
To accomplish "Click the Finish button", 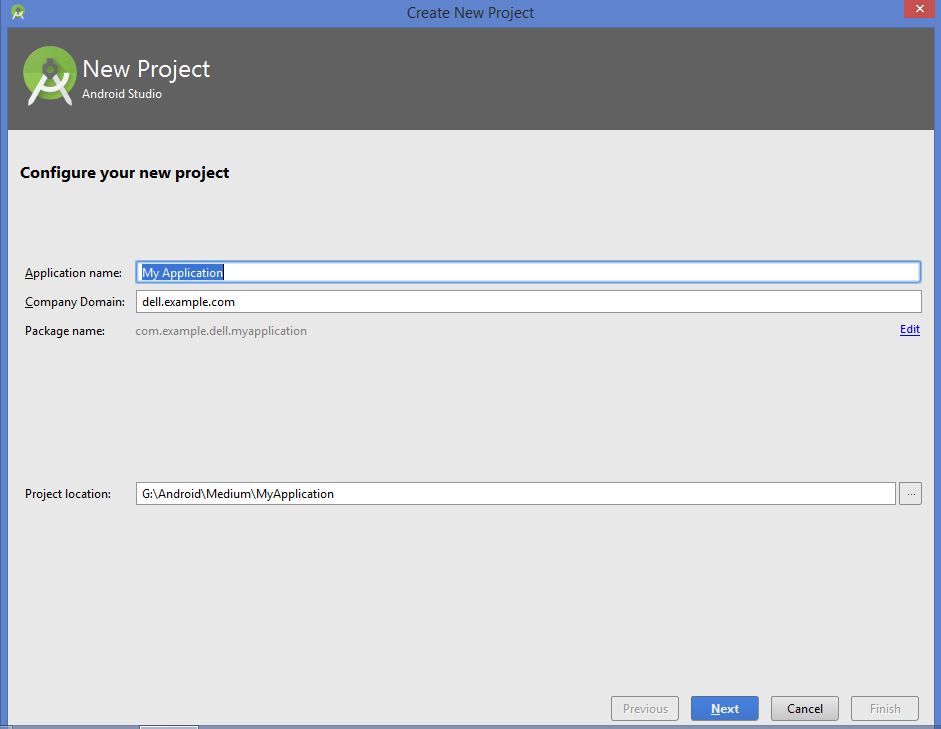I will (x=884, y=708).
